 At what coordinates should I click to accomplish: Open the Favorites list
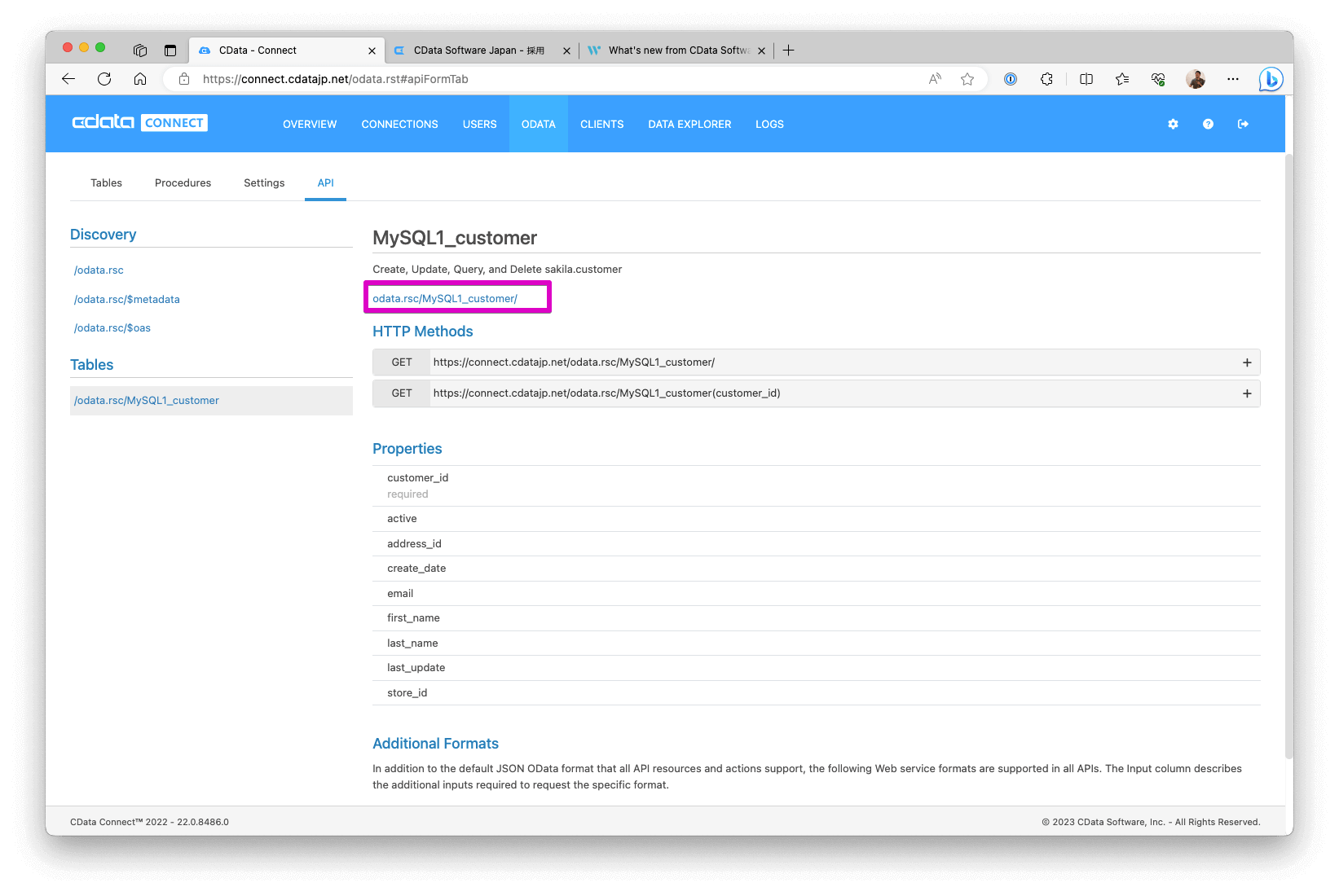1122,79
